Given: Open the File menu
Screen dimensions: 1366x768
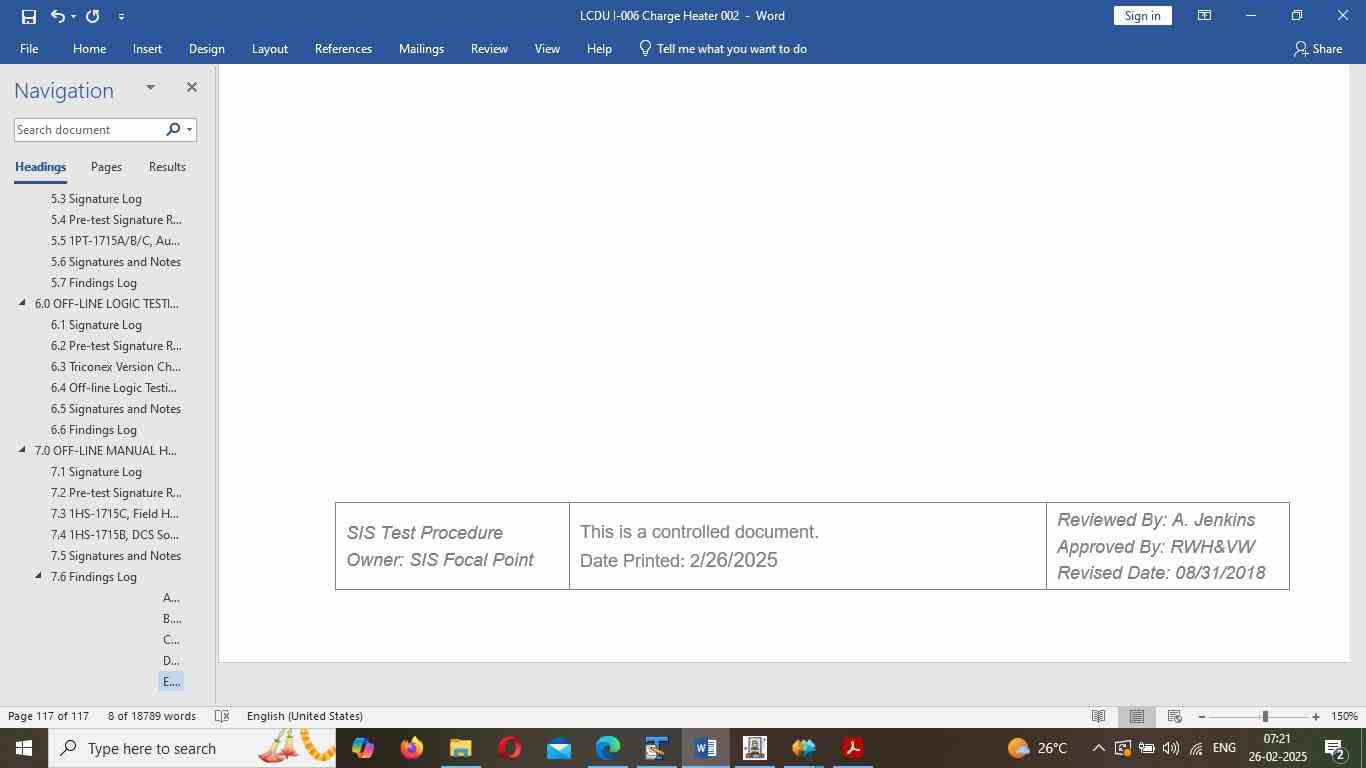Looking at the screenshot, I should tap(29, 49).
